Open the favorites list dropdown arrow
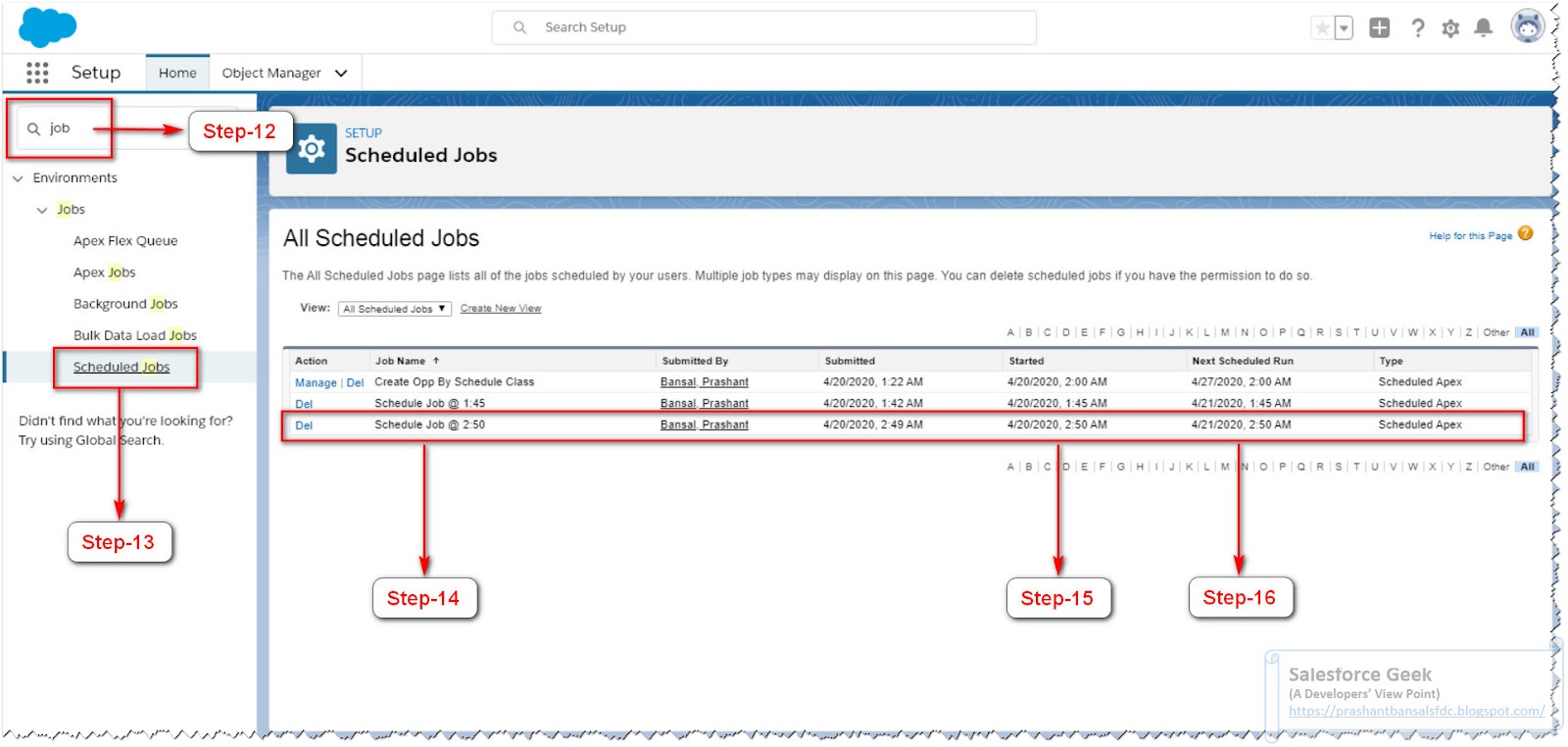This screenshot has height=747, width=1568. pos(1344,28)
